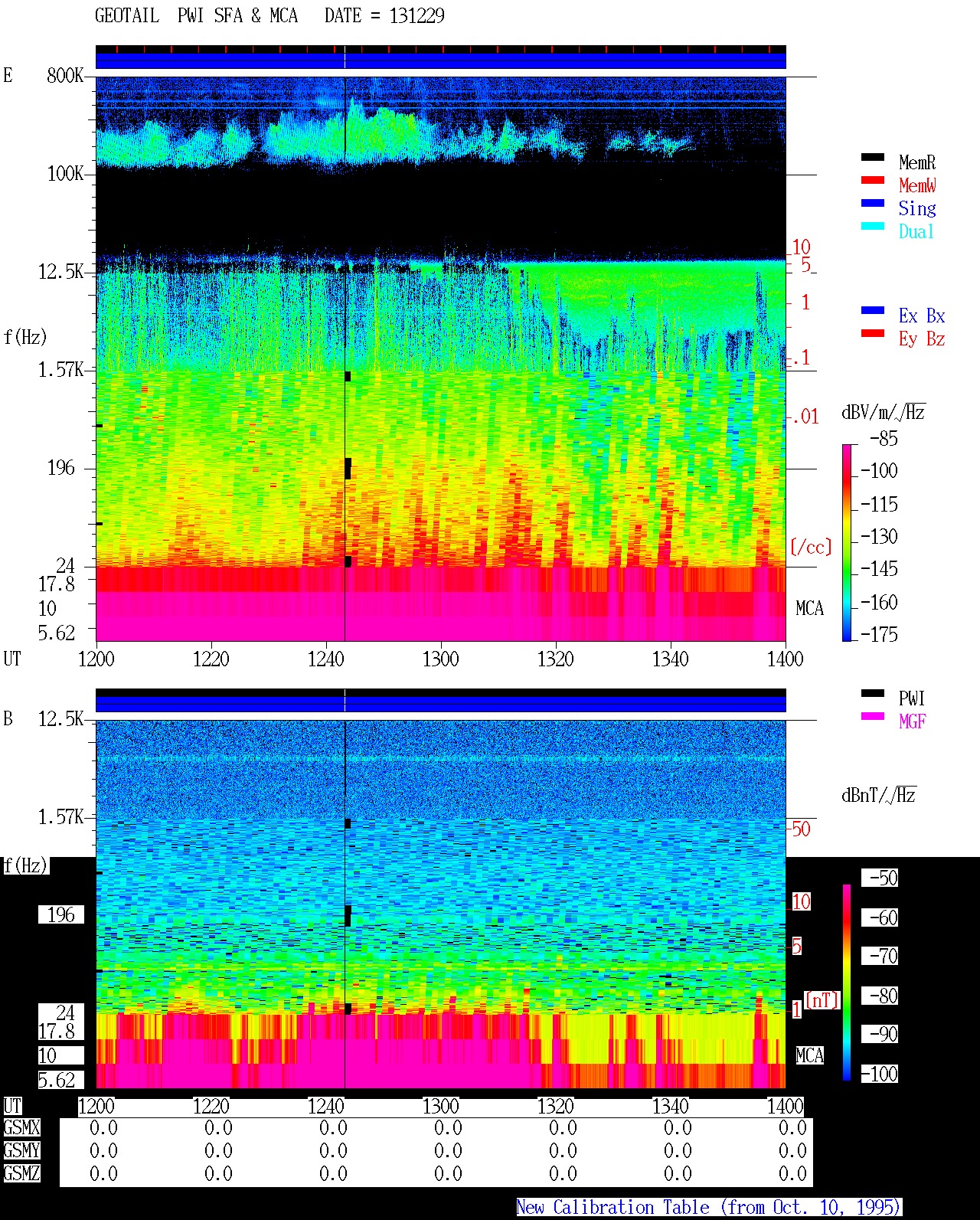This screenshot has height=1220, width=980.
Task: Click the 1320 tick under the E spectrogram
Action: tap(555, 659)
